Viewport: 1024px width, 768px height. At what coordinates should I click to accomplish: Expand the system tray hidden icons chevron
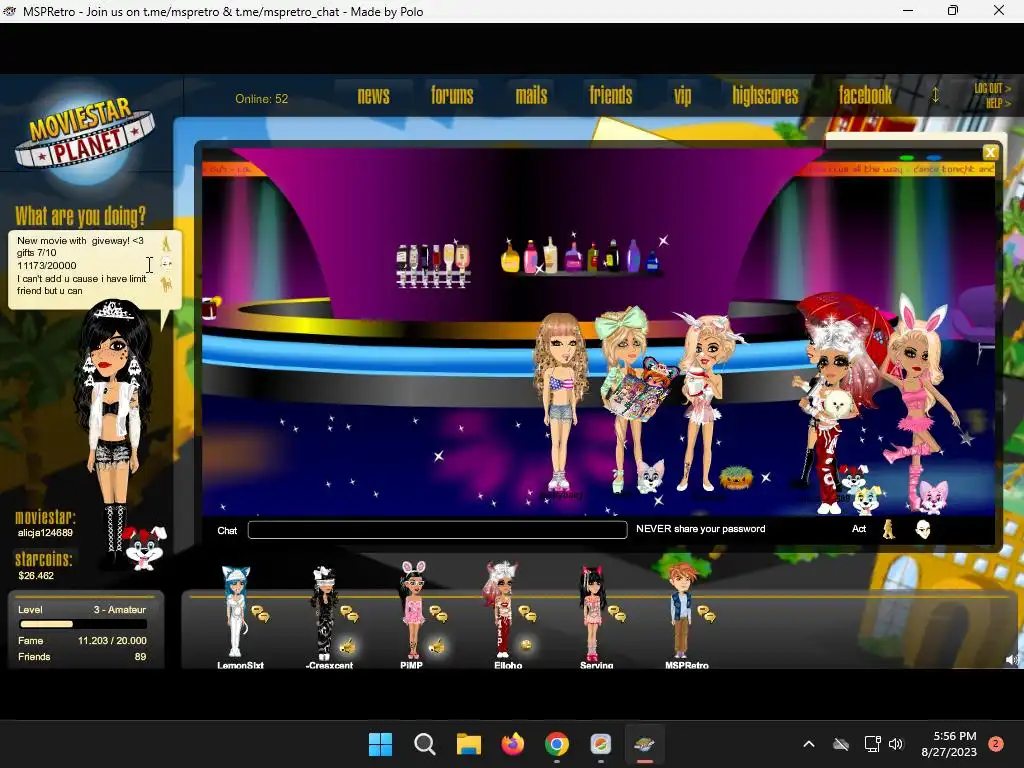808,744
